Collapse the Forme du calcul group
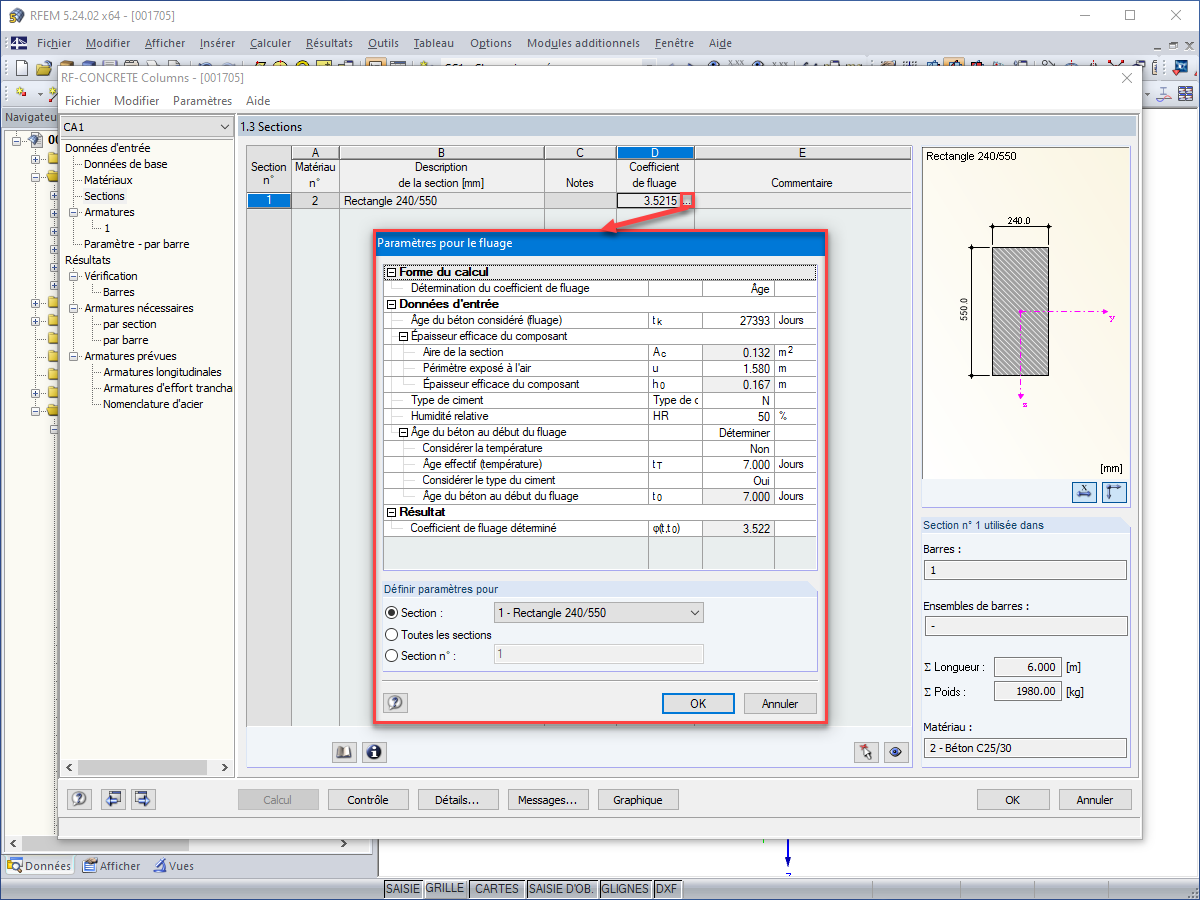The width and height of the screenshot is (1200, 900). coord(391,272)
